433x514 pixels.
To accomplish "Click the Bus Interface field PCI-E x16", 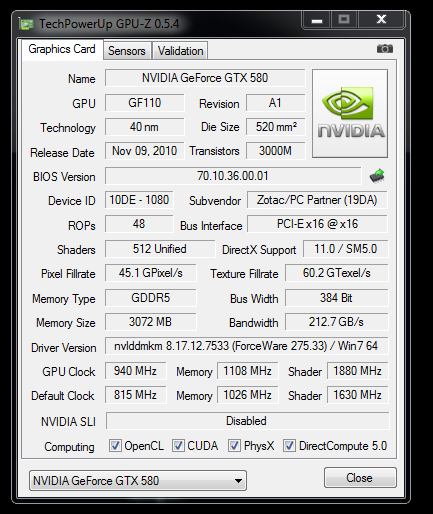I will click(x=317, y=224).
